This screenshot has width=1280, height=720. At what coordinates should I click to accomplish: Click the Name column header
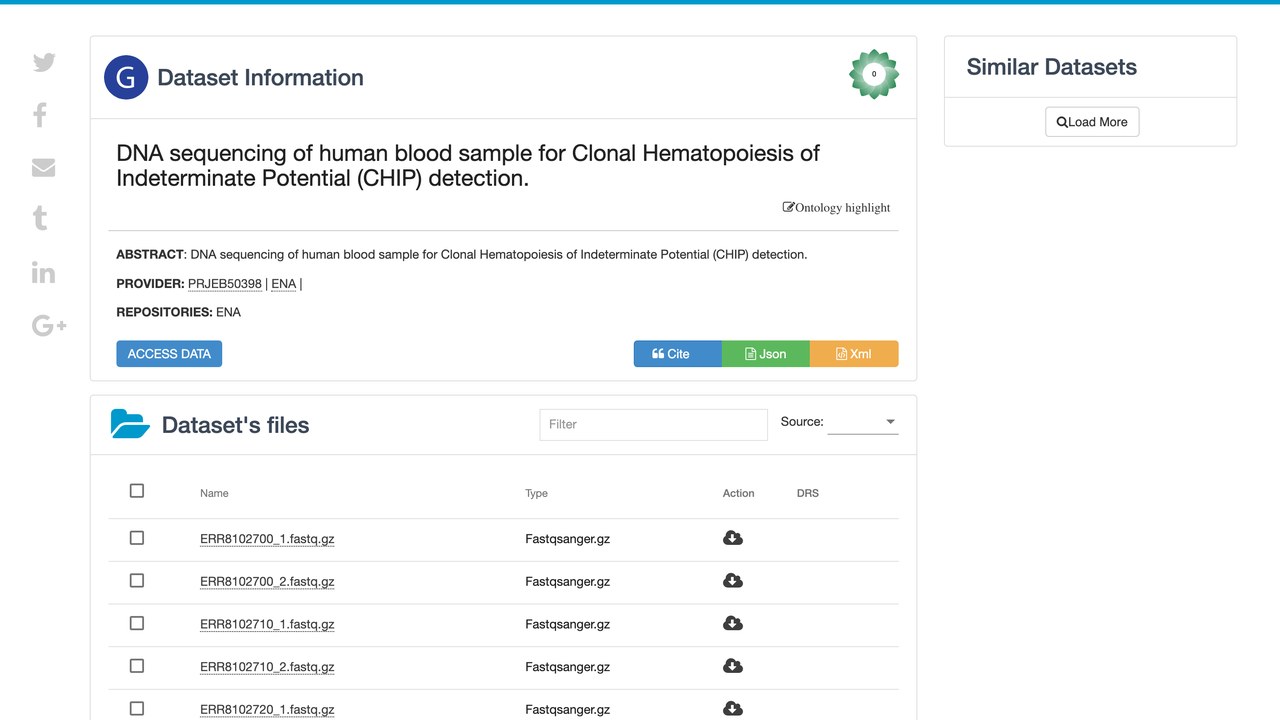coord(214,493)
